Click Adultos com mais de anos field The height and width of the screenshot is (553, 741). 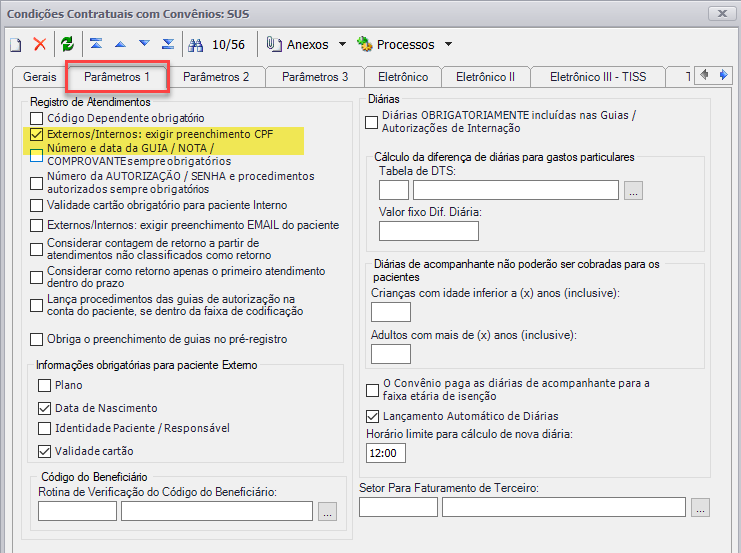[x=391, y=354]
